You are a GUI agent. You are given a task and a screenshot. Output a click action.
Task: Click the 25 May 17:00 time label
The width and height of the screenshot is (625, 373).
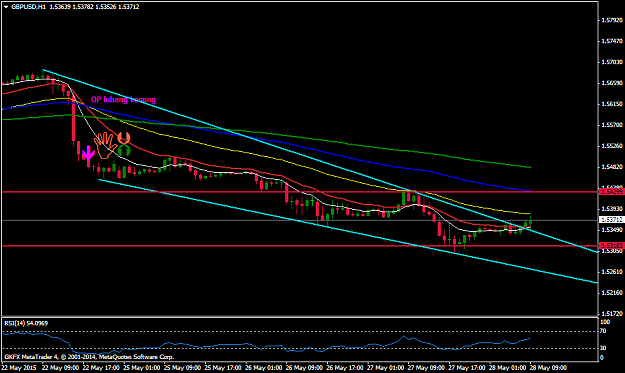(222, 367)
